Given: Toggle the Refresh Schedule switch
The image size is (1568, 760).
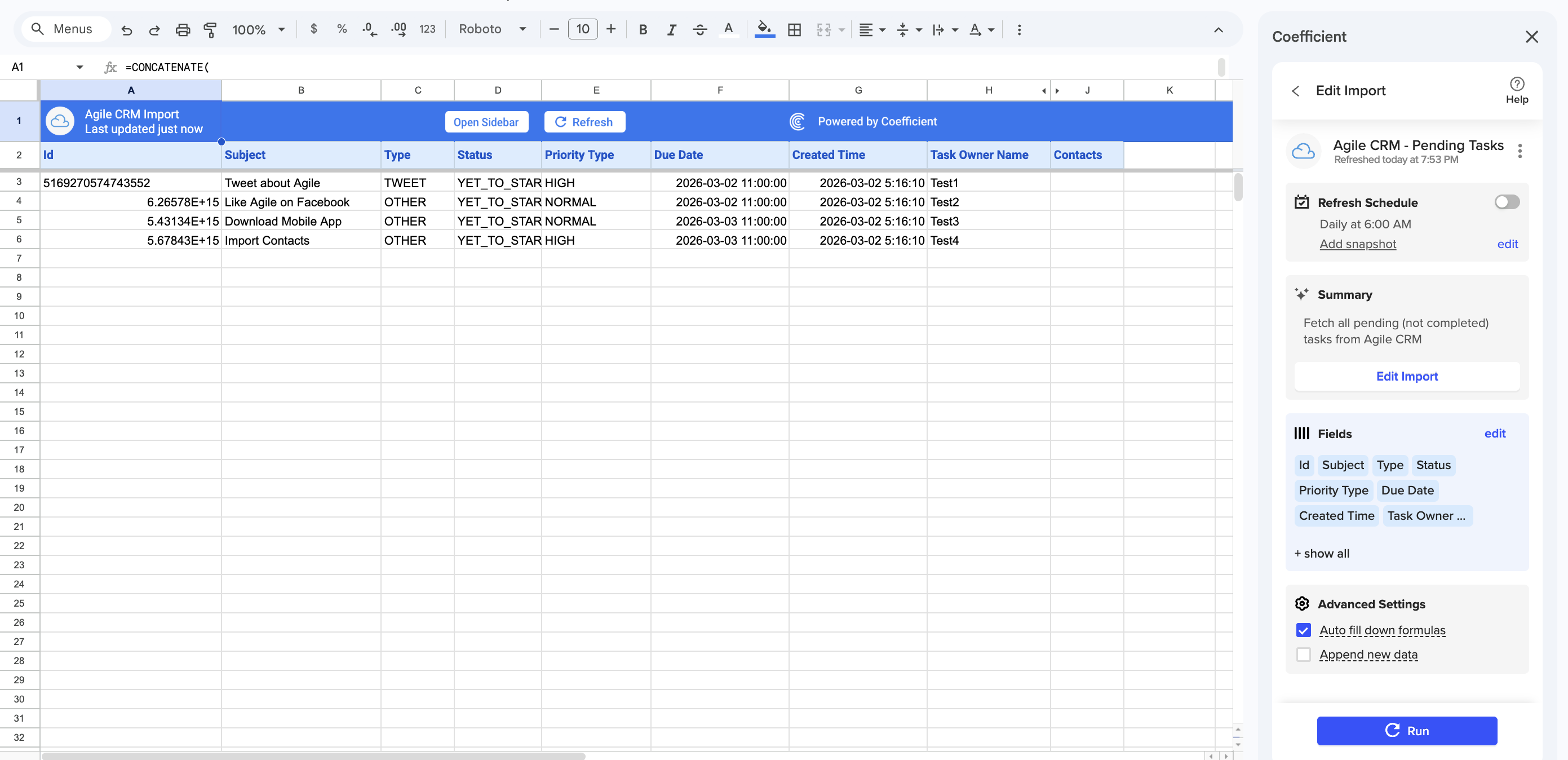Looking at the screenshot, I should click(x=1507, y=202).
